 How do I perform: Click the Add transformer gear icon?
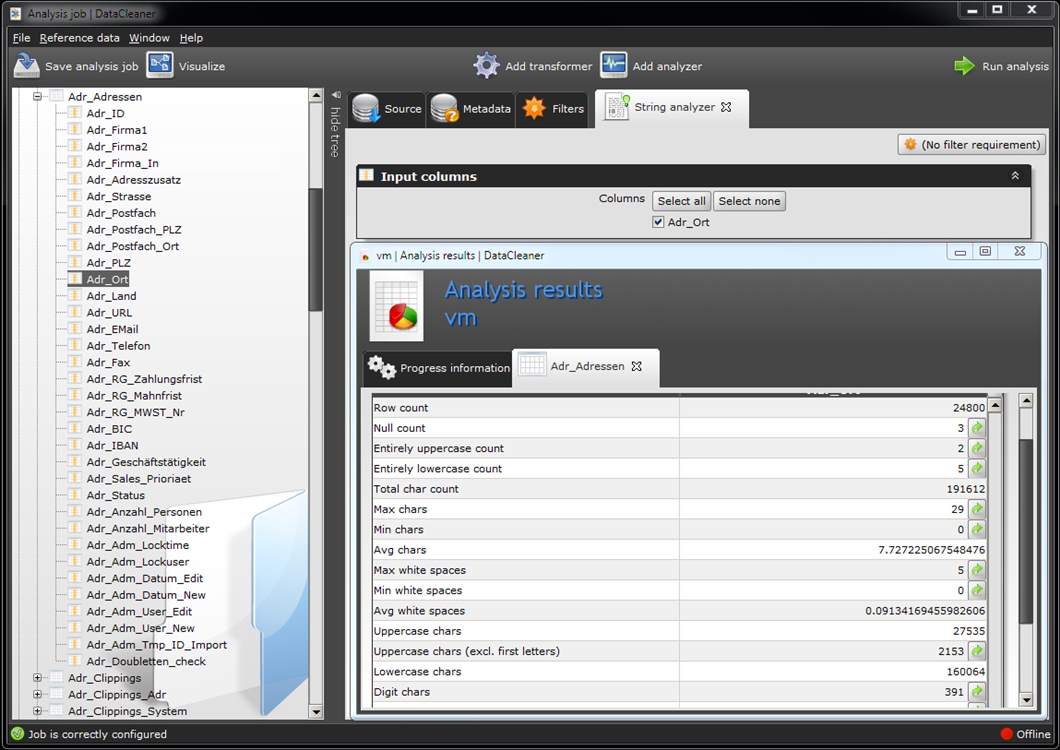coord(486,66)
